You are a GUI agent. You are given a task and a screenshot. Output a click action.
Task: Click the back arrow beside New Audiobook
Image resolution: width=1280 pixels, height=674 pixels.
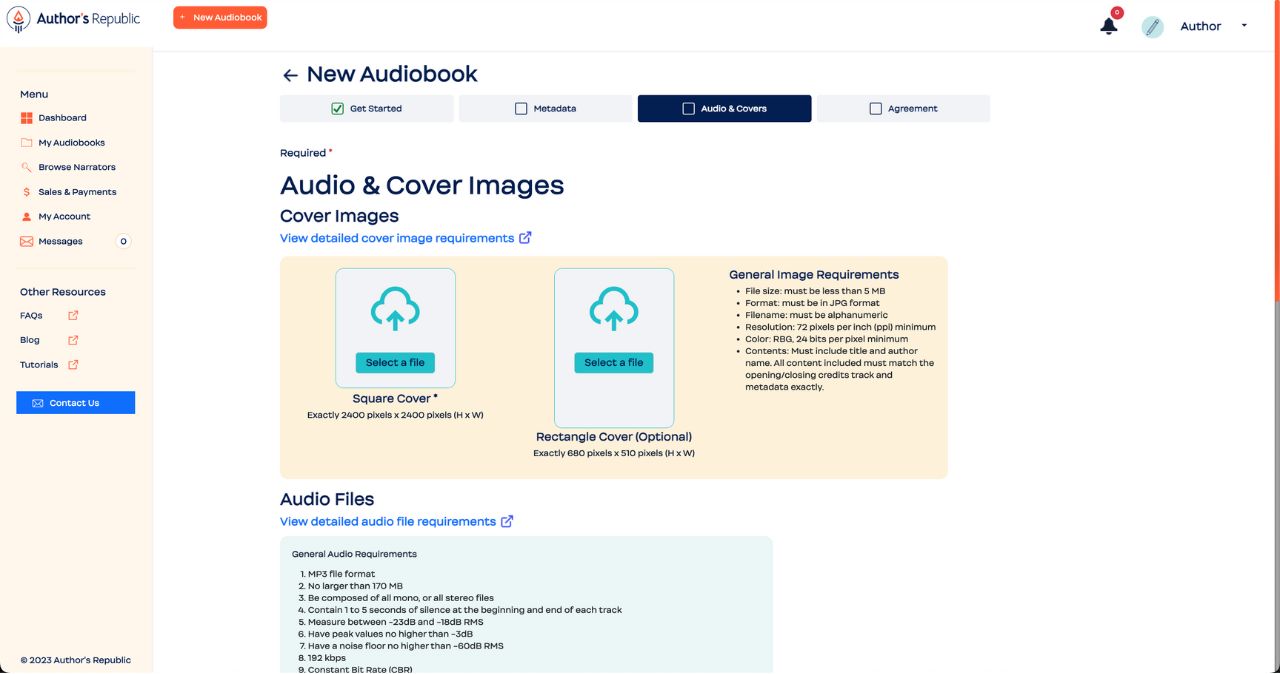point(290,75)
